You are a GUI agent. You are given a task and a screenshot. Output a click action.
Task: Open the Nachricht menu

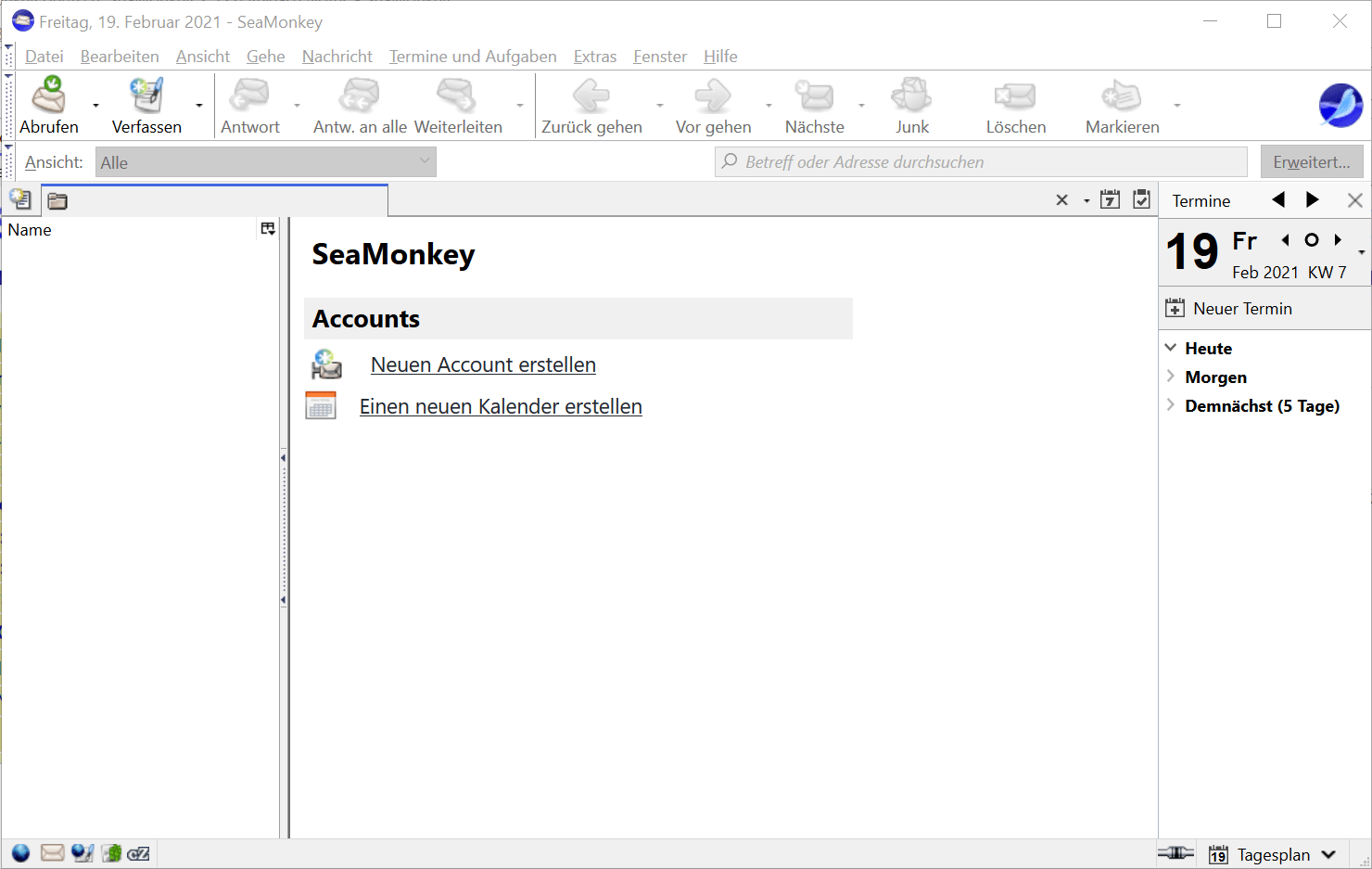coord(337,57)
